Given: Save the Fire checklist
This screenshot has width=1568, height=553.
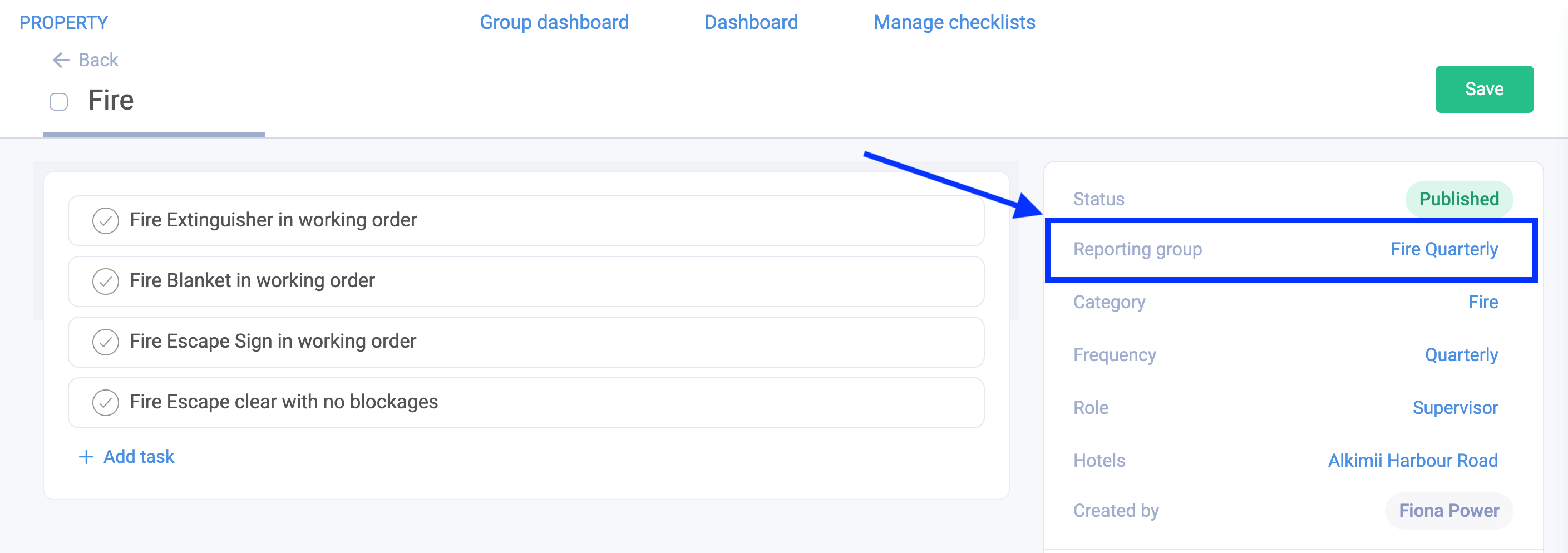Looking at the screenshot, I should point(1485,89).
